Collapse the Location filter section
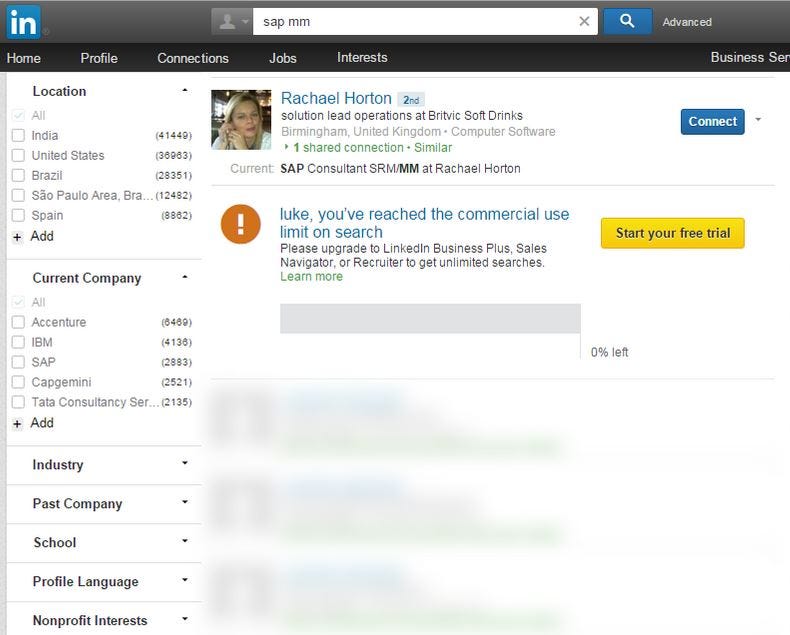Image resolution: width=790 pixels, height=635 pixels. point(185,90)
